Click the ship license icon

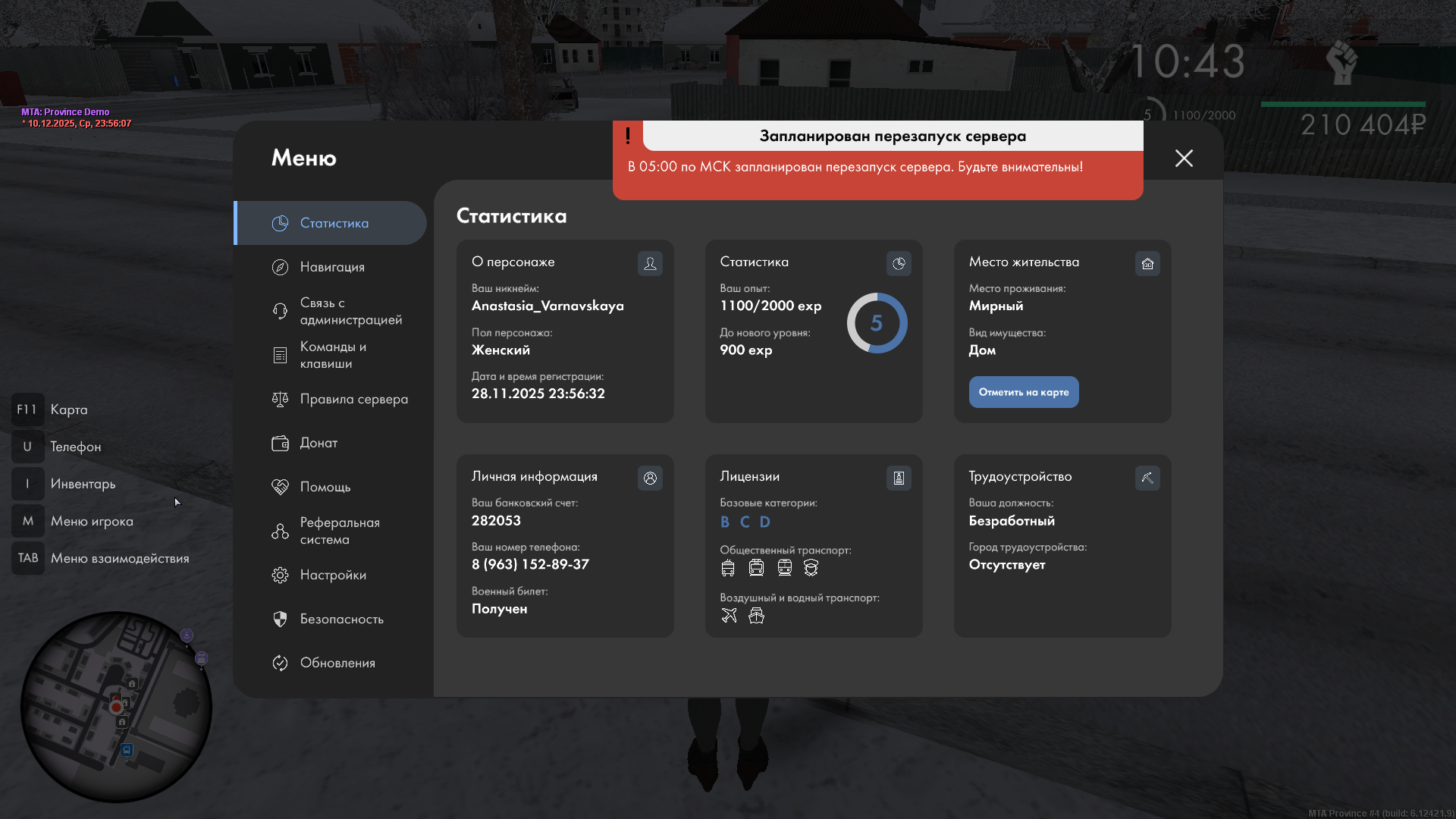point(756,616)
